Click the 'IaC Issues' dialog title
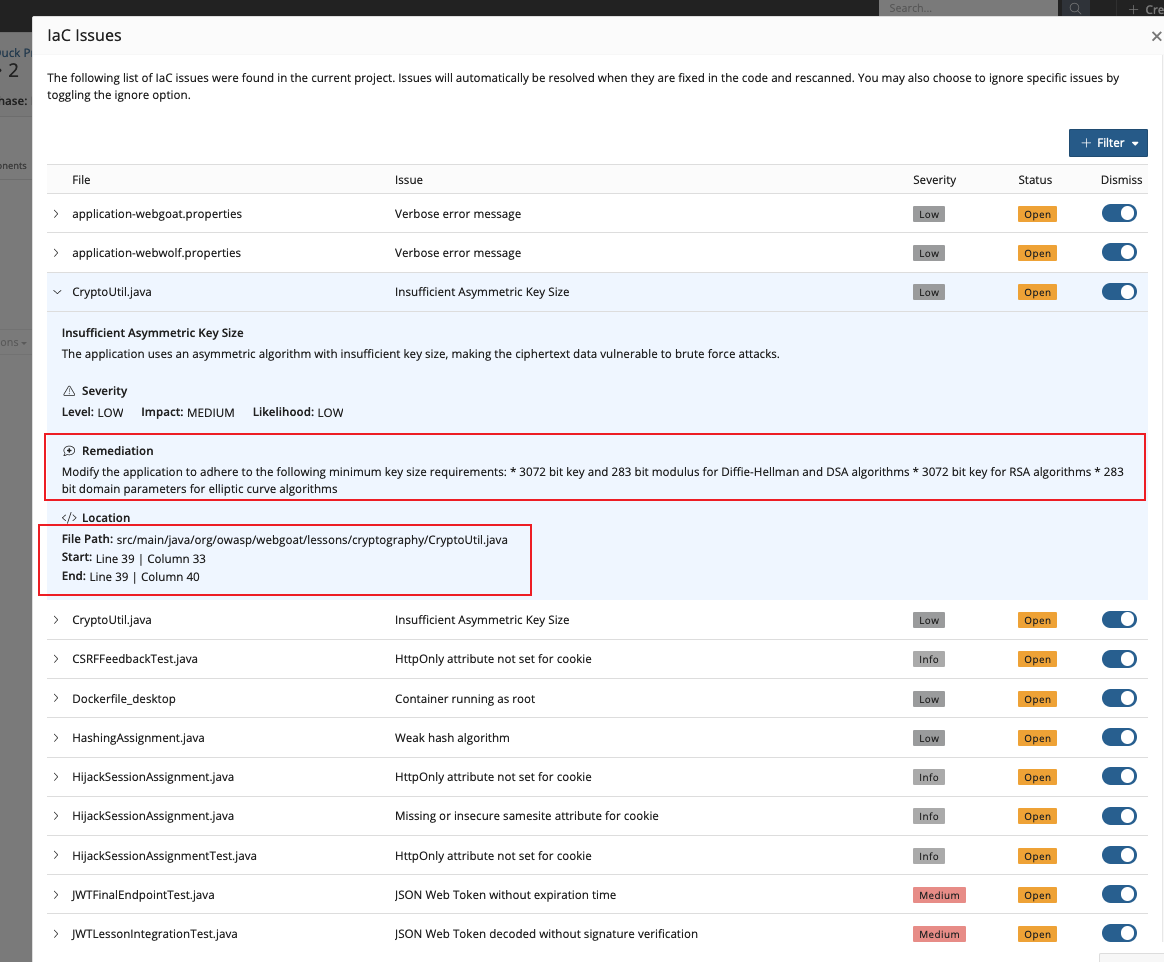Screen dimensions: 1164x962 click(x=84, y=36)
